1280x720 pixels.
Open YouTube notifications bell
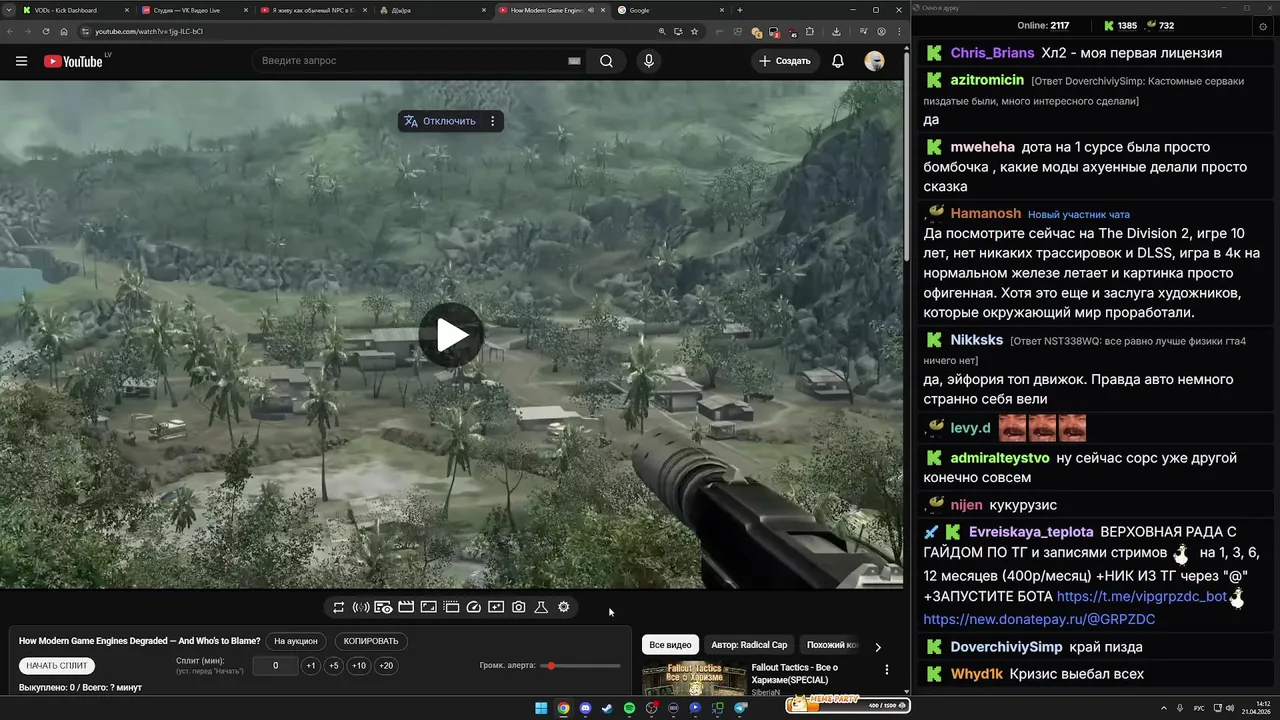(838, 61)
